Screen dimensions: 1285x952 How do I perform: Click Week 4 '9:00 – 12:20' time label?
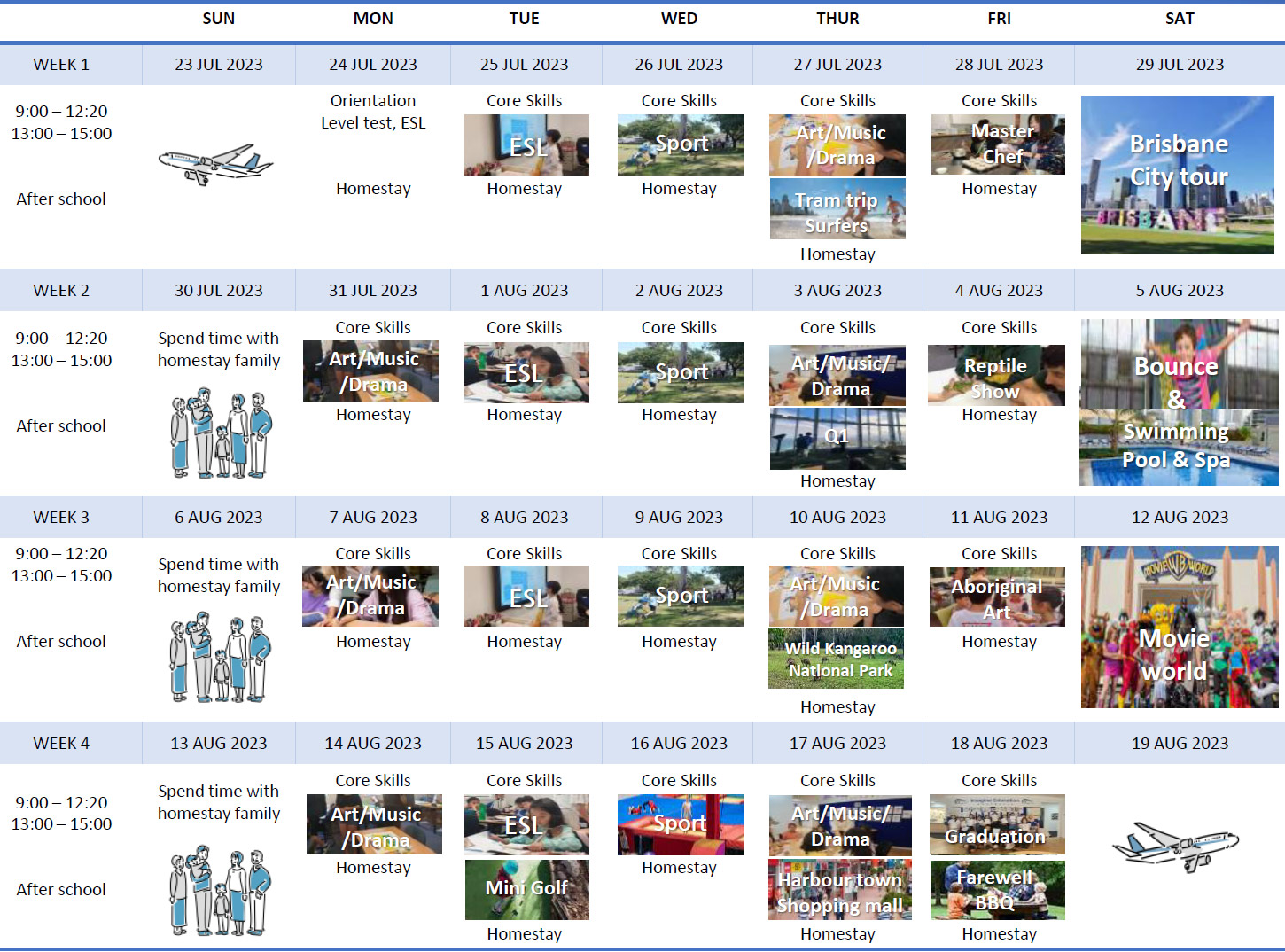click(61, 803)
